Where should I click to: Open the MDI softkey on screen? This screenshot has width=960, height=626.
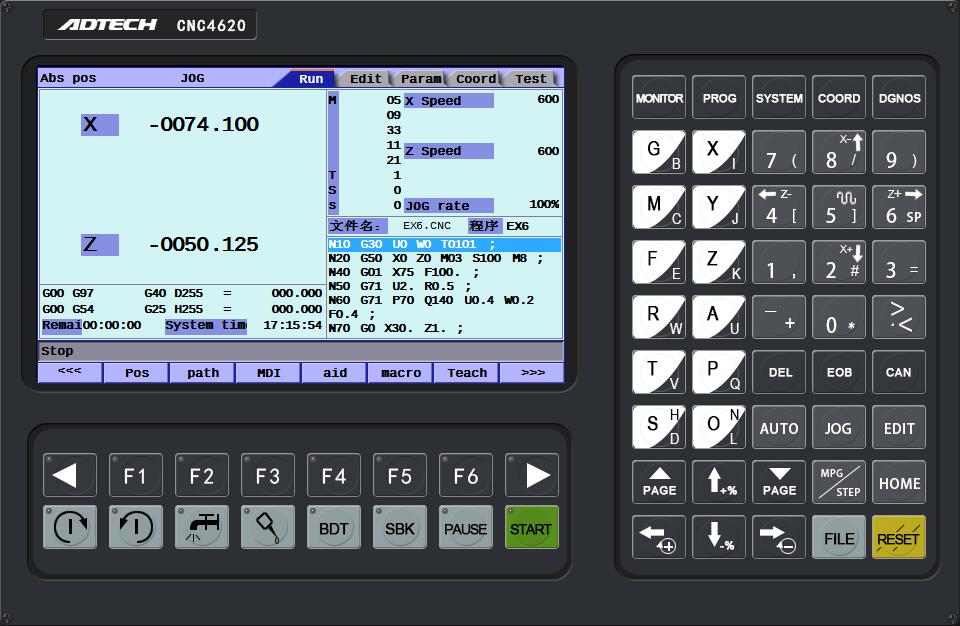click(x=268, y=372)
